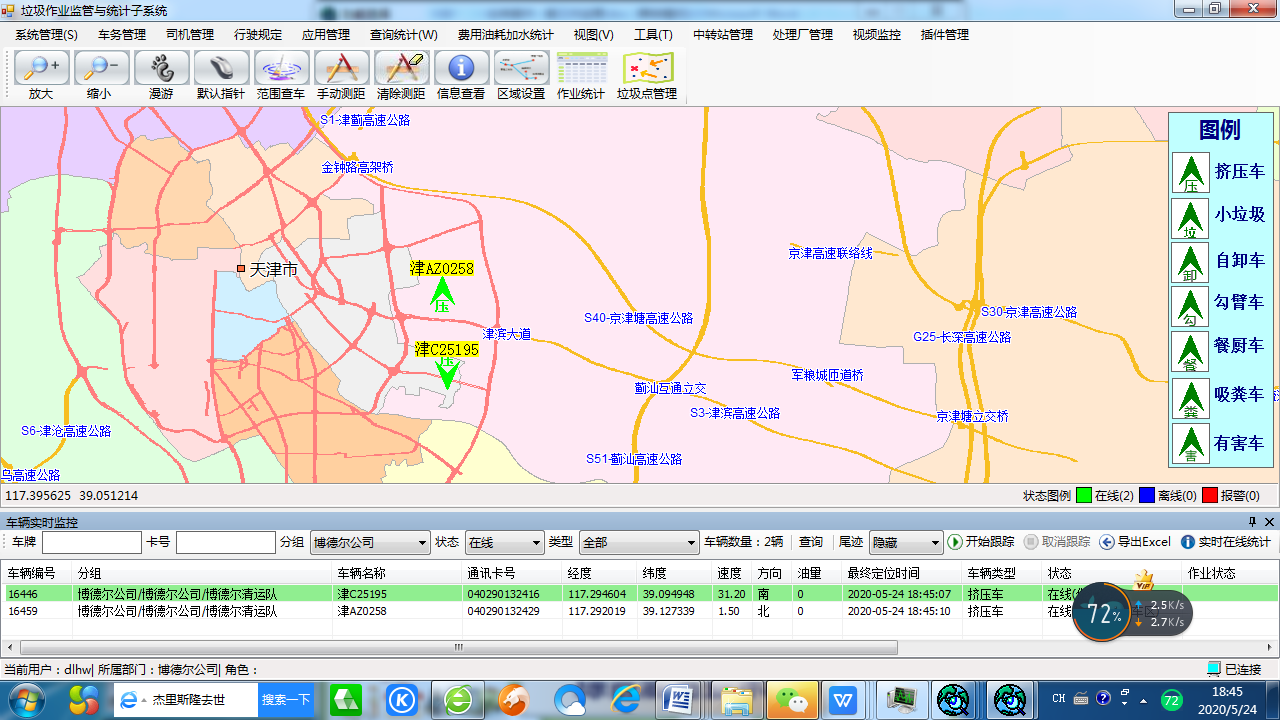
Task: Click 导出Excel export button
Action: [1135, 542]
